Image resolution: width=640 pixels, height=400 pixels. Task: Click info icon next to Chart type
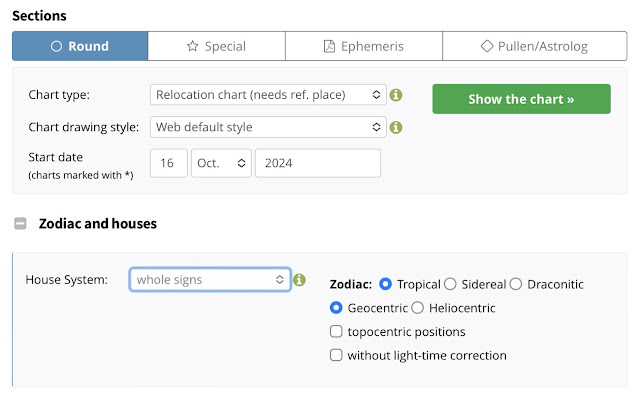tap(396, 95)
